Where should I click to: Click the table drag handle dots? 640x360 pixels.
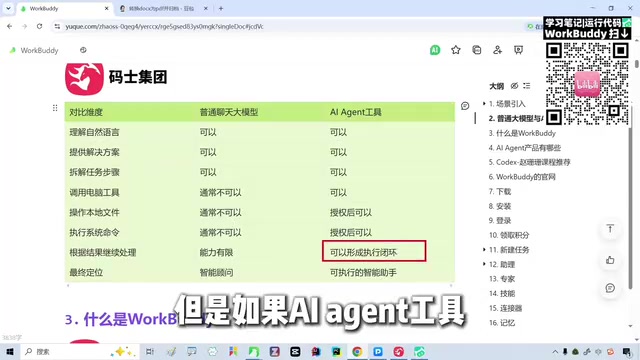[x=55, y=108]
